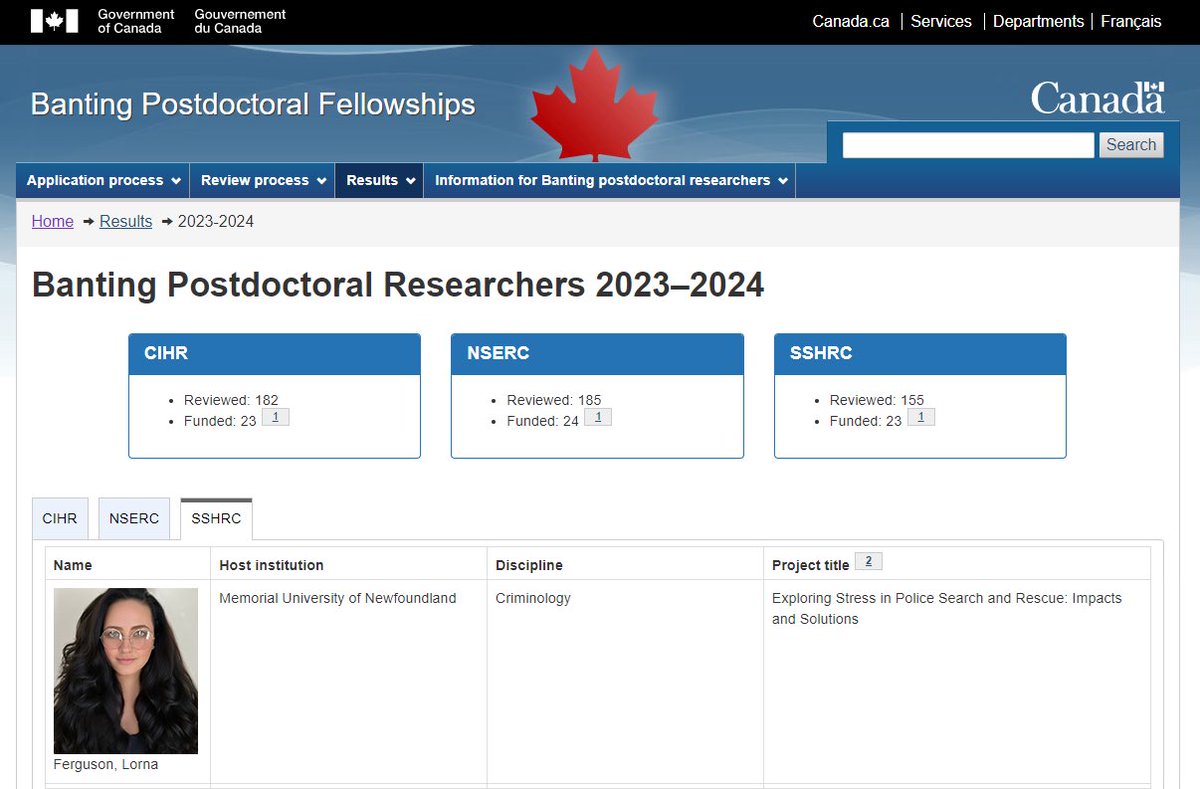
Task: Open footnote 2 next to Project title
Action: pos(868,562)
